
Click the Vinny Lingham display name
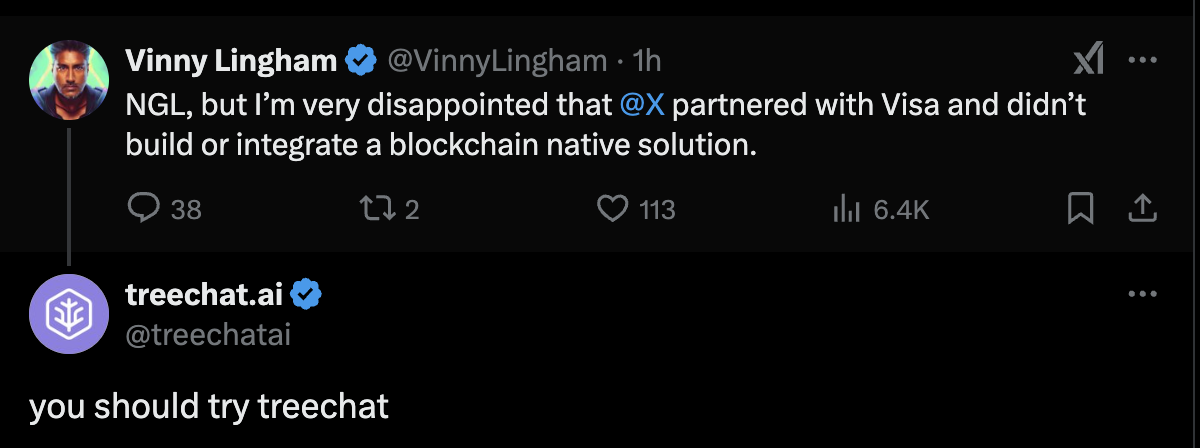click(231, 62)
